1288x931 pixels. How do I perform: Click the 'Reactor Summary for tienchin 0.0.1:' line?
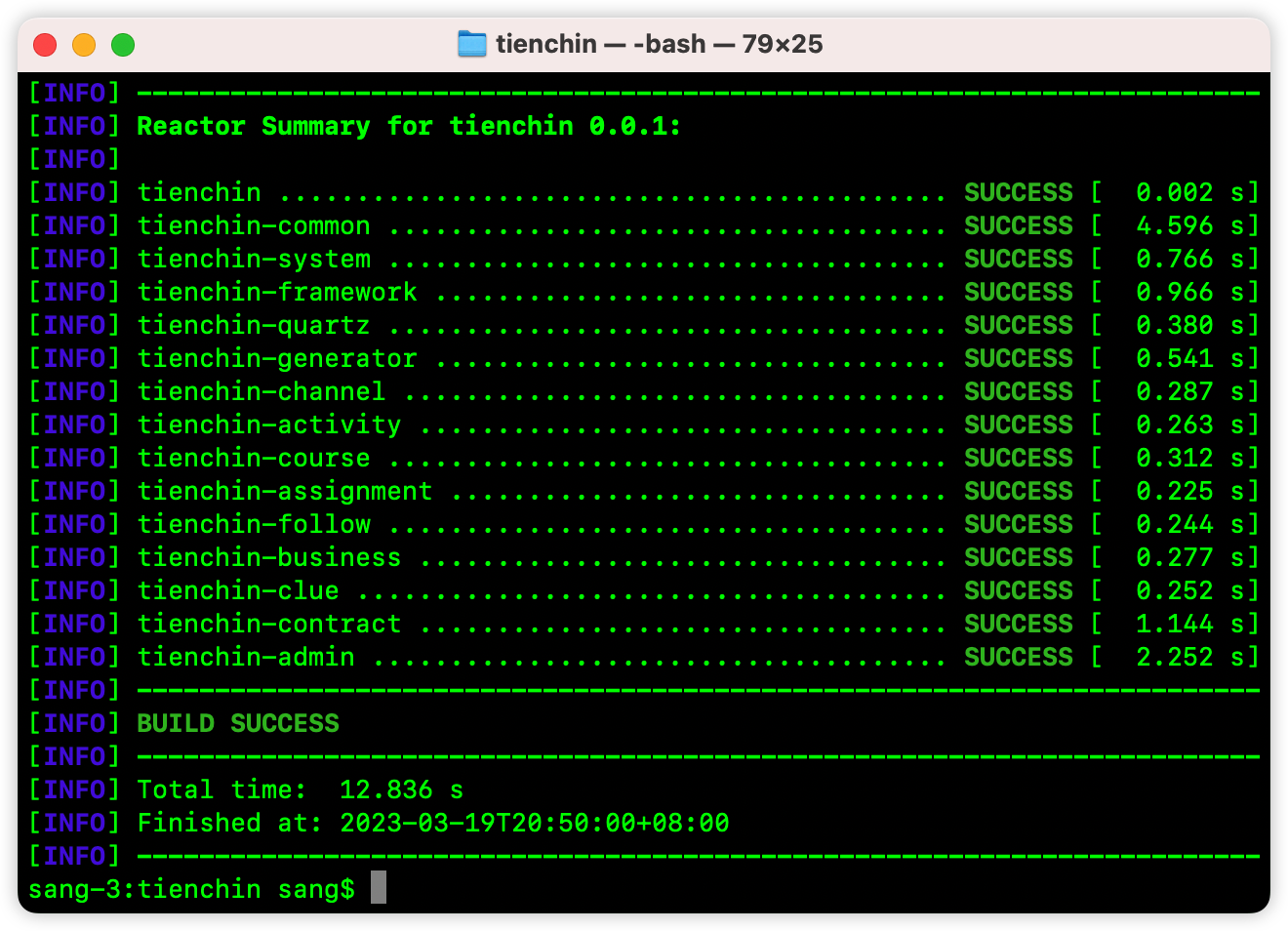pos(409,126)
